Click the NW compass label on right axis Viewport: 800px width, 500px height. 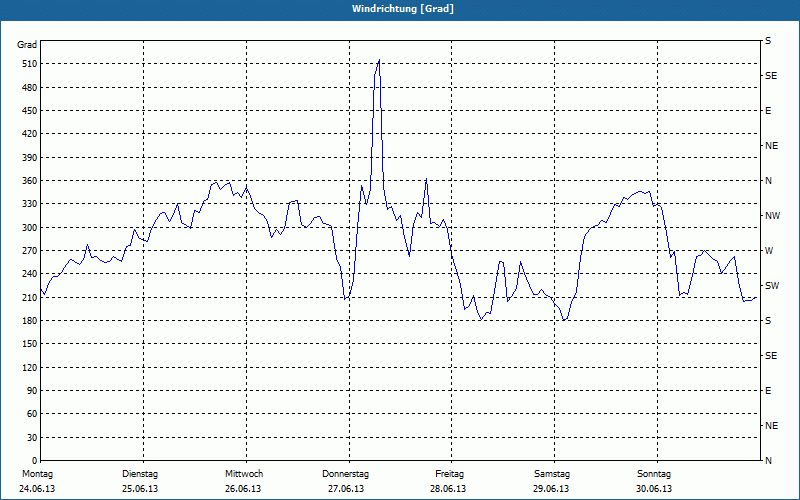click(772, 216)
